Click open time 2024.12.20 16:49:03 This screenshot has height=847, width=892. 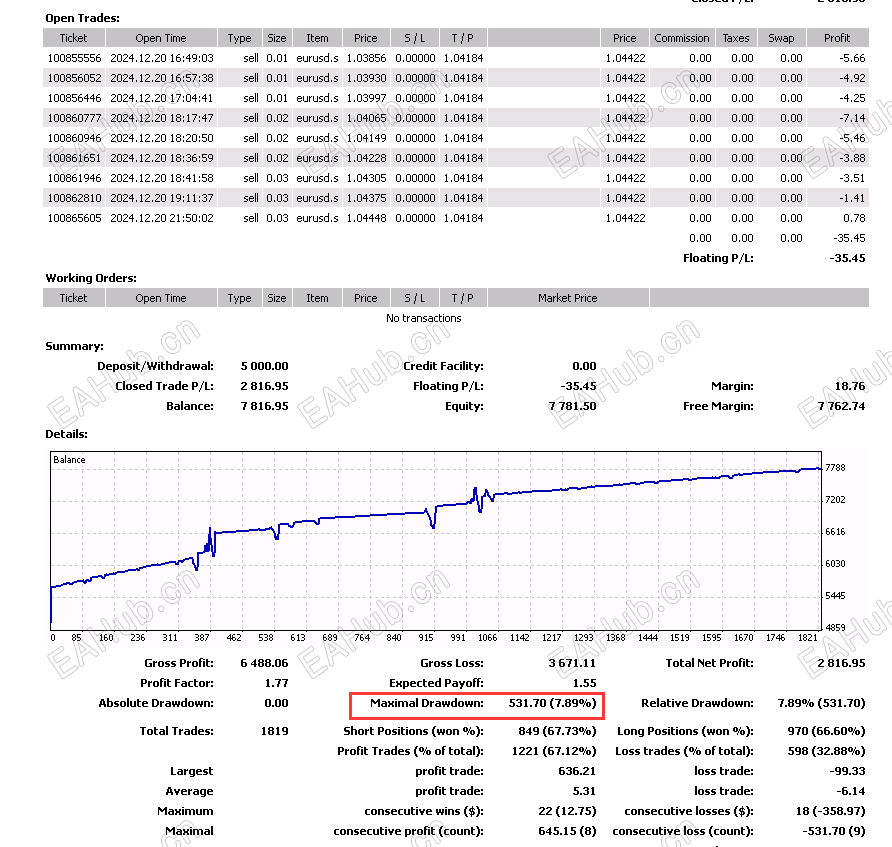(x=162, y=58)
